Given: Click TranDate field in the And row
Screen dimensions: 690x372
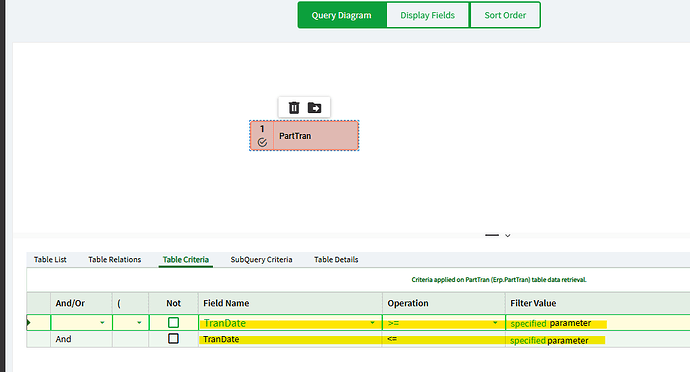Looking at the screenshot, I should (290, 339).
